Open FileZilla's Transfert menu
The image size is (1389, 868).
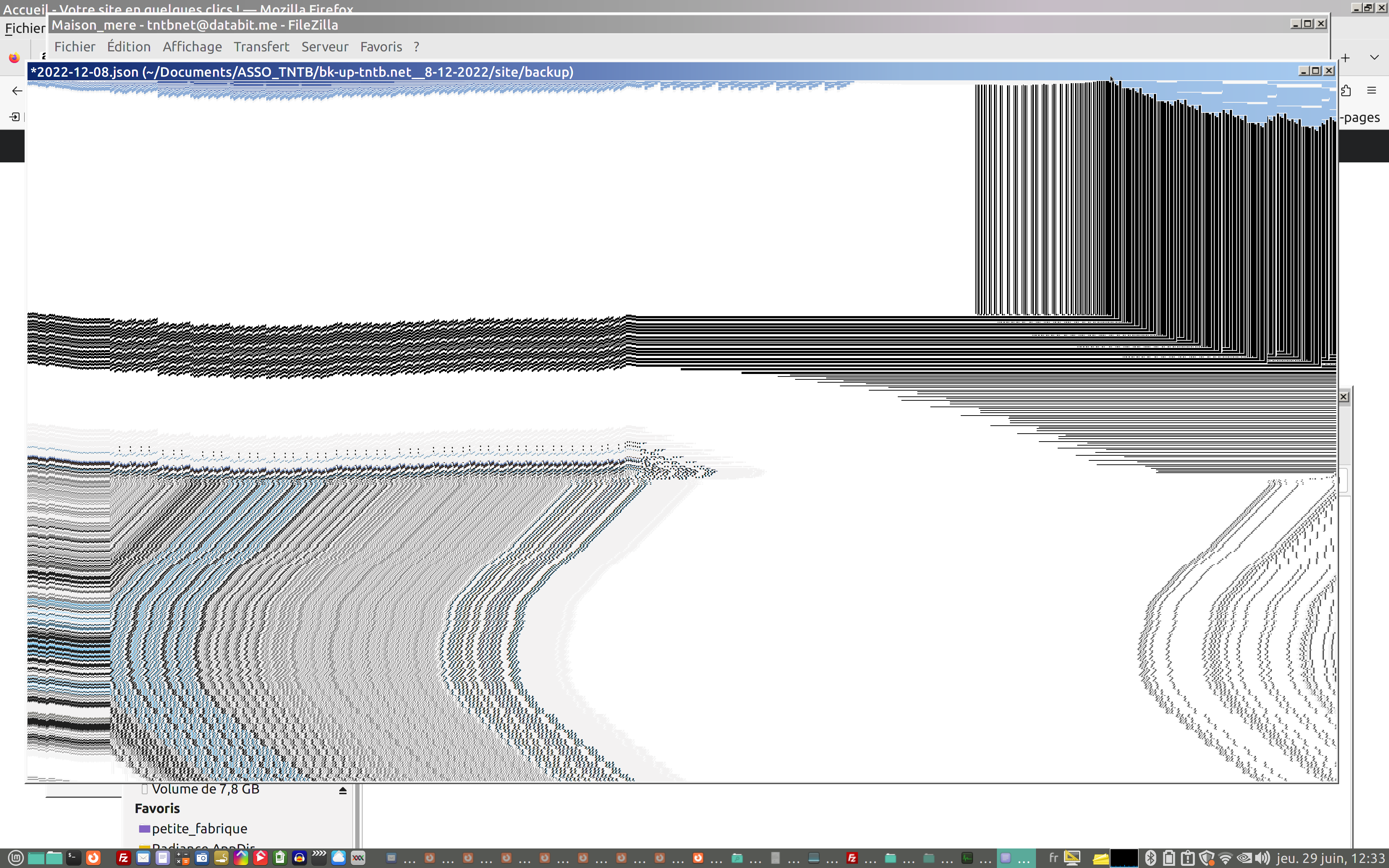(261, 47)
